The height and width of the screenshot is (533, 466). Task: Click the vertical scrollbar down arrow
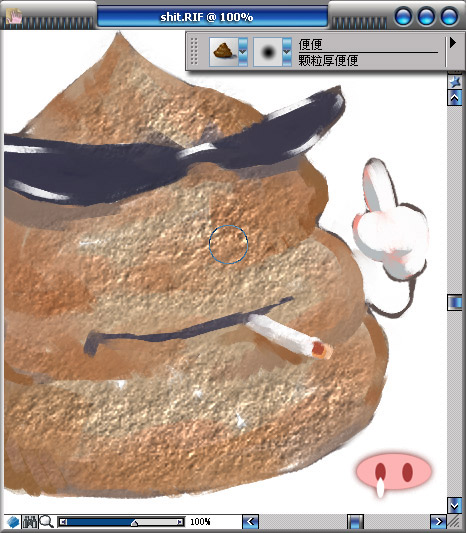455,506
